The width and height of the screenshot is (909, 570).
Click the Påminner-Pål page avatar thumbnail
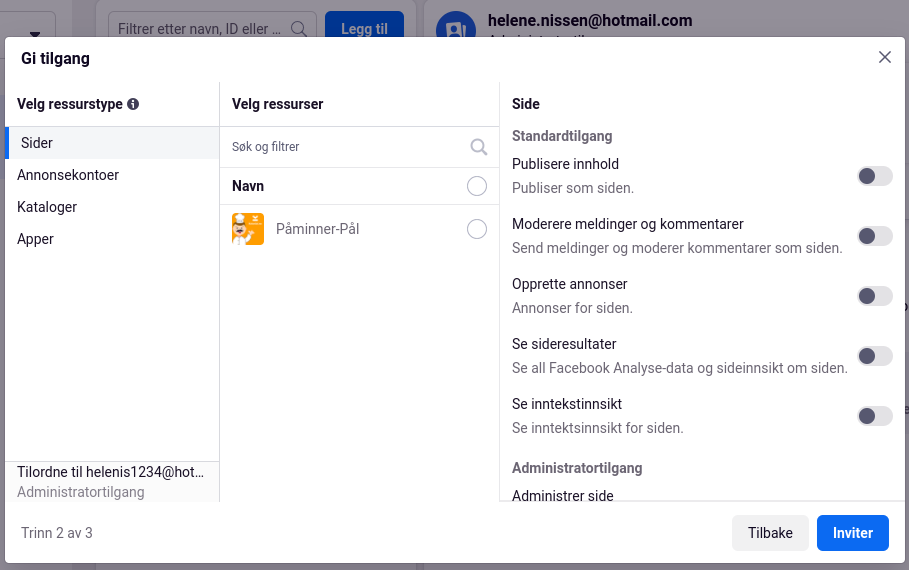(x=248, y=229)
